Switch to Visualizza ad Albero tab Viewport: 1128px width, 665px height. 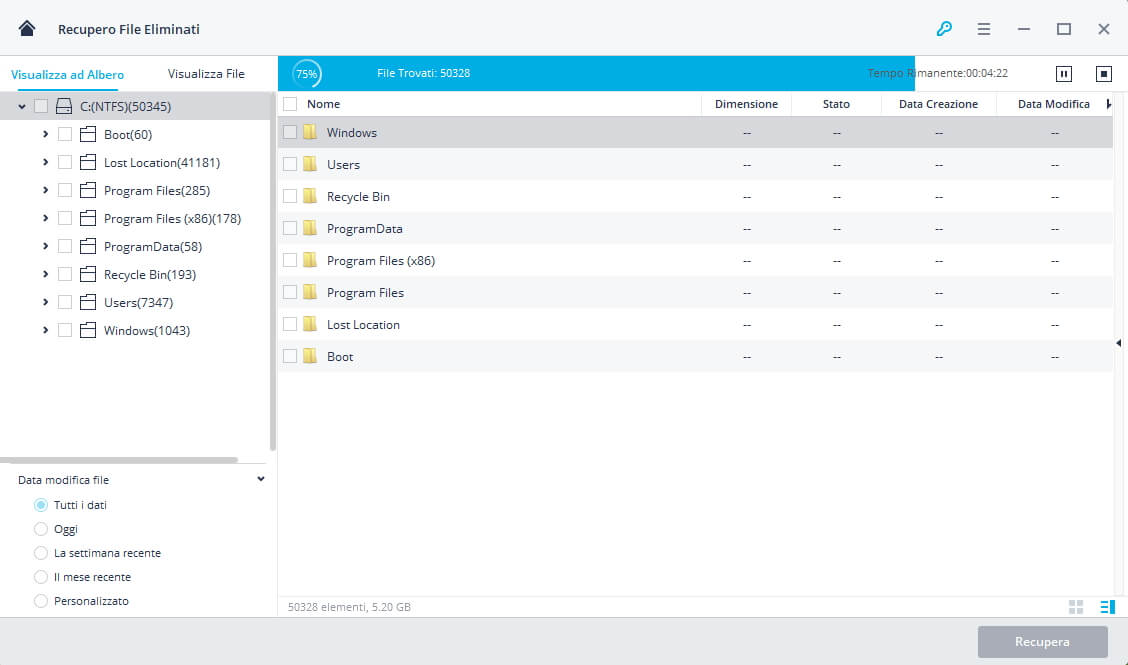pos(68,74)
